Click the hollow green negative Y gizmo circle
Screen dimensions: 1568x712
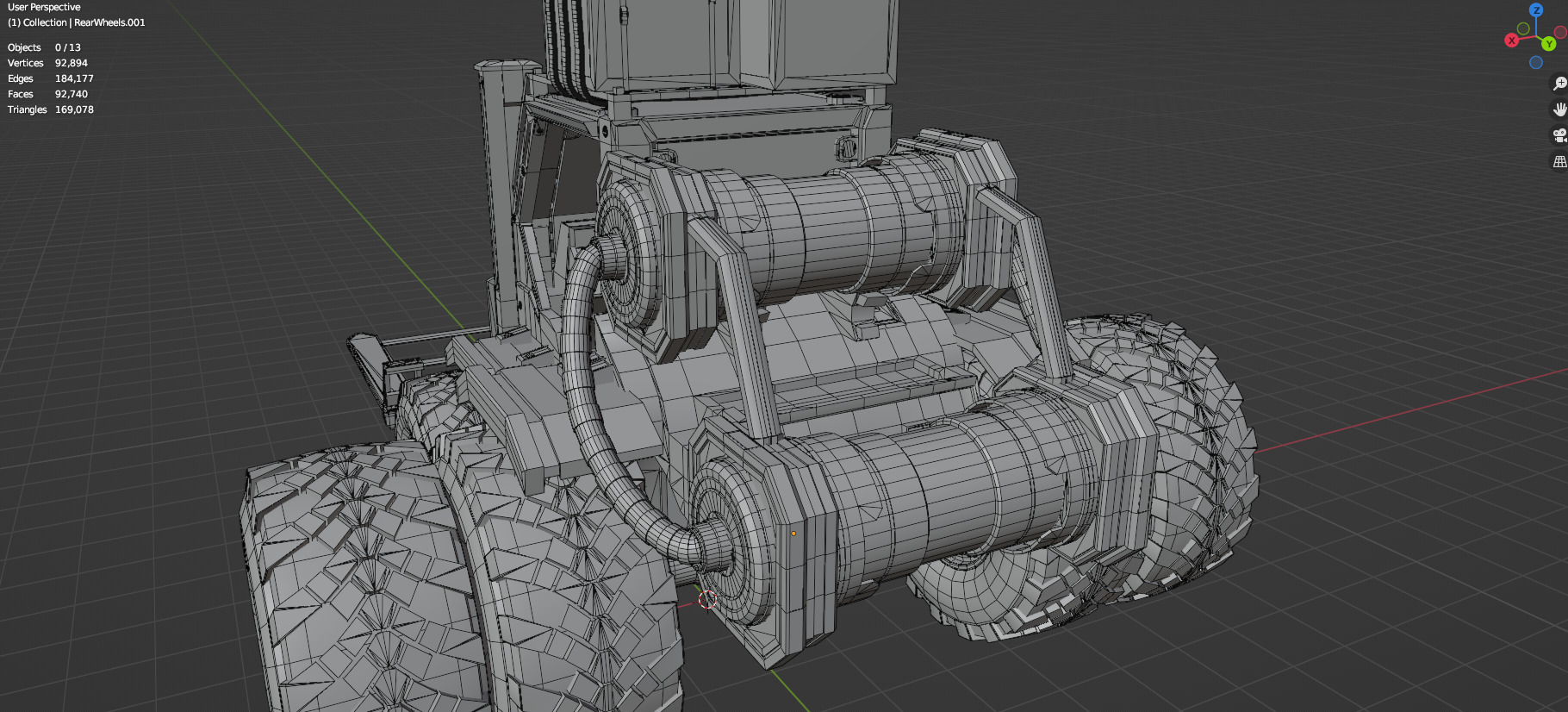pyautogui.click(x=1523, y=29)
